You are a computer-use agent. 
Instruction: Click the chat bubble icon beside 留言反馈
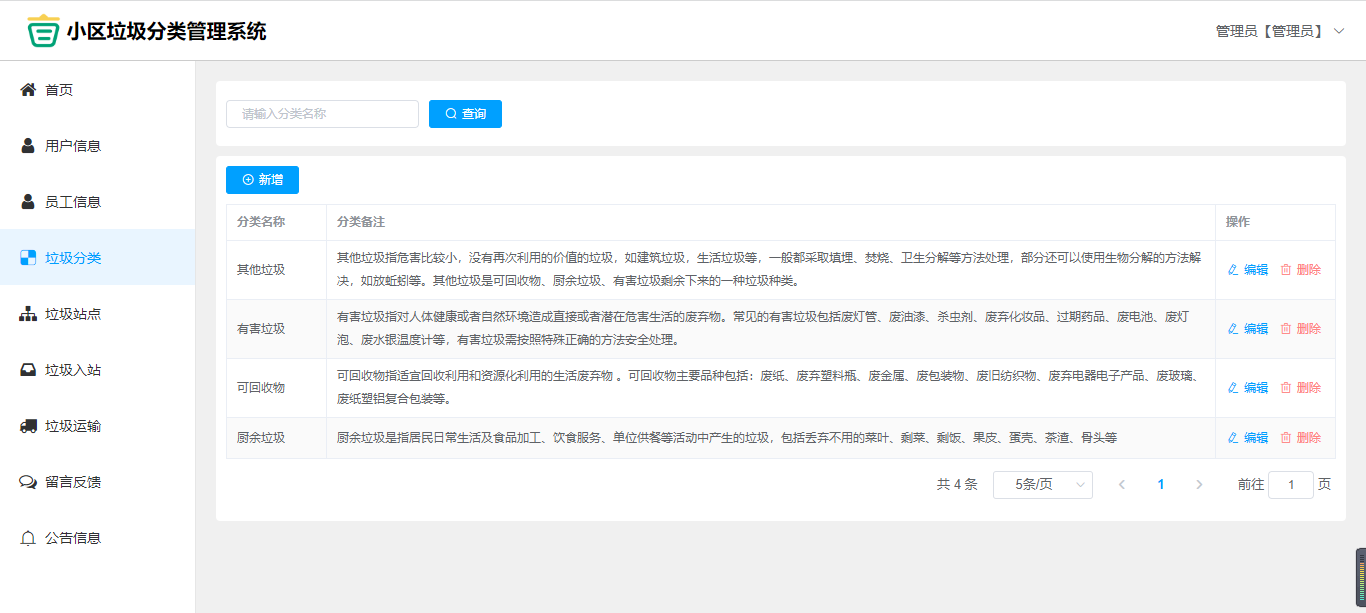click(x=28, y=482)
